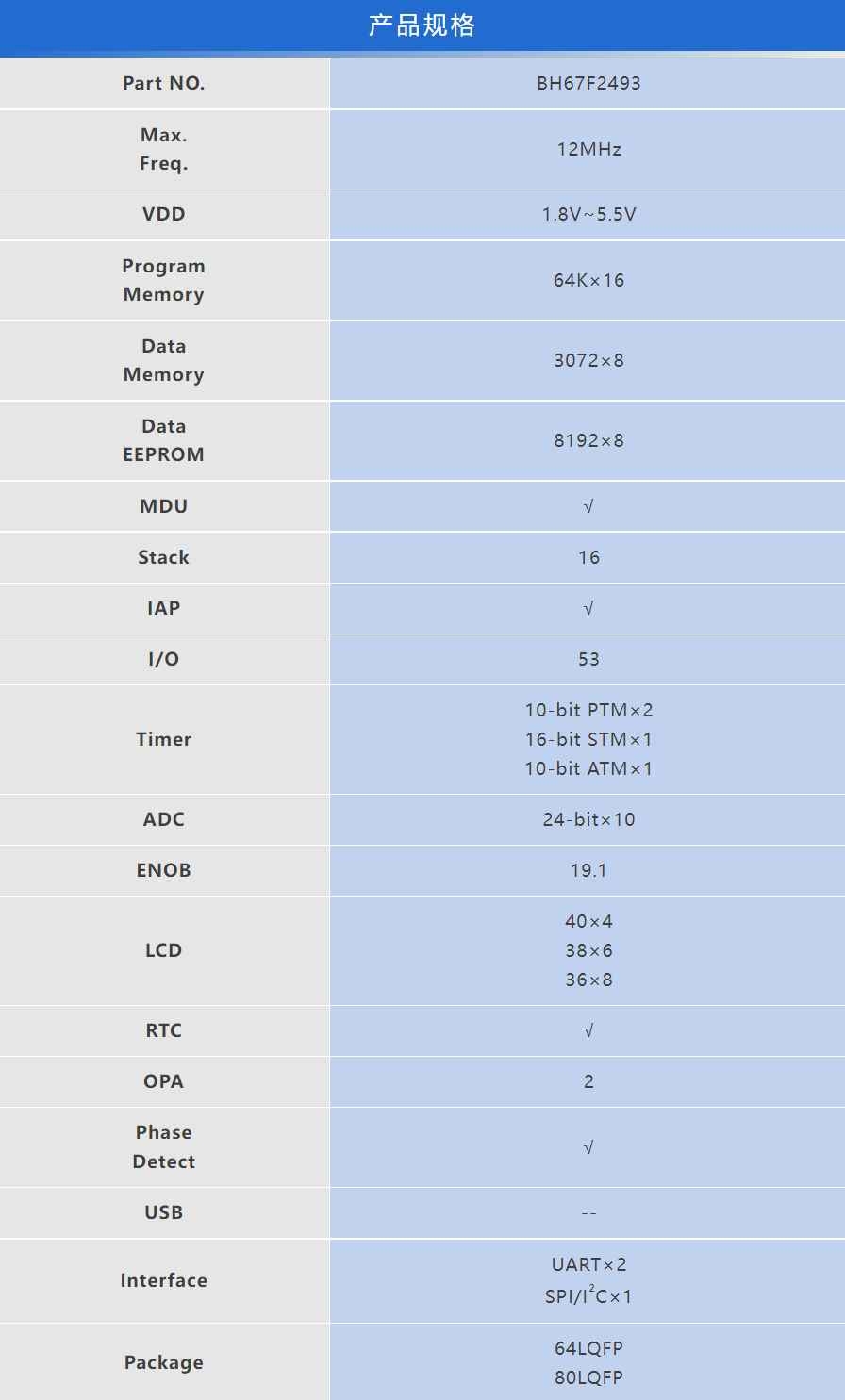Select the 1.8V~5.5V VDD value
Screen dimensions: 845x1400
click(588, 214)
